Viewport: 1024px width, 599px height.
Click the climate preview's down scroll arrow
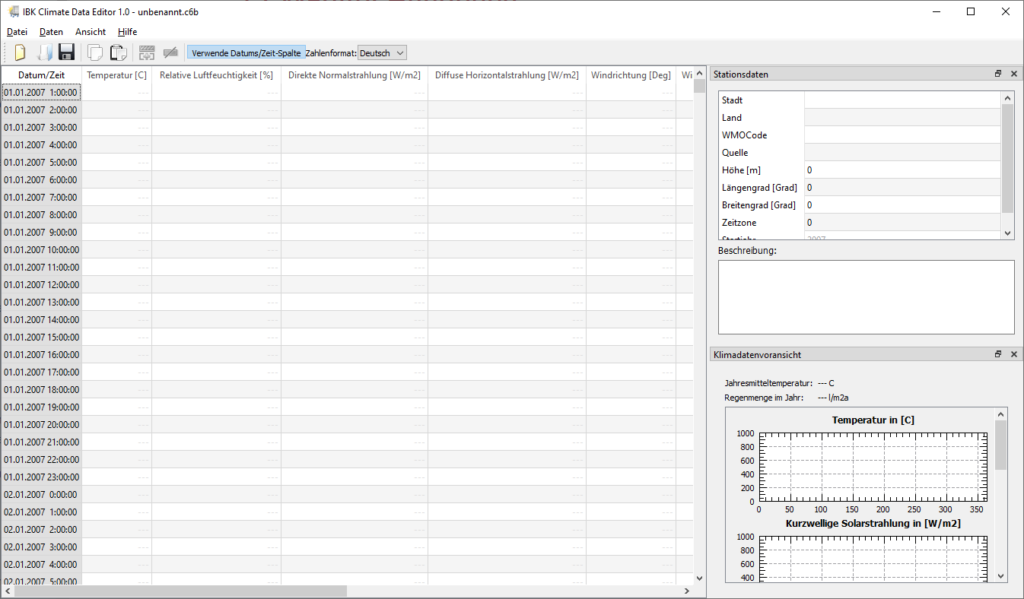click(1000, 576)
